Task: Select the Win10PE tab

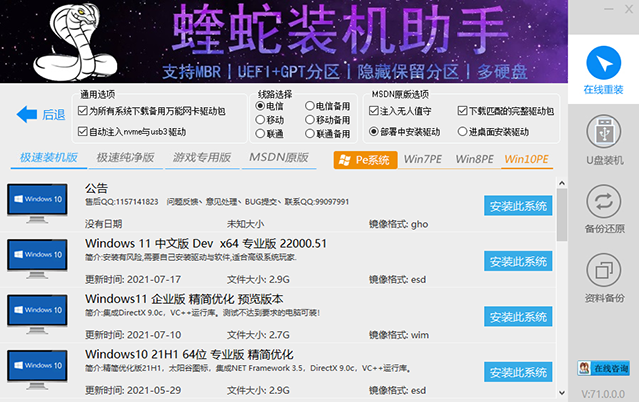Action: (x=526, y=160)
